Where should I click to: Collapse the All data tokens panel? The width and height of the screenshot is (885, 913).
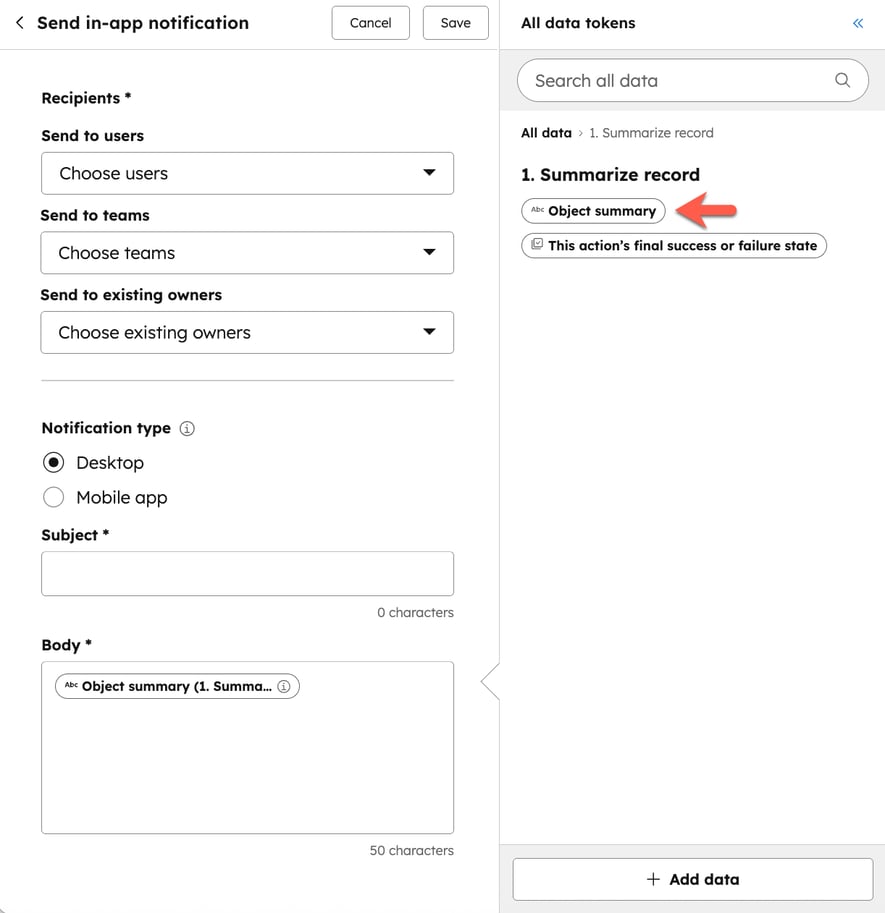[x=857, y=22]
